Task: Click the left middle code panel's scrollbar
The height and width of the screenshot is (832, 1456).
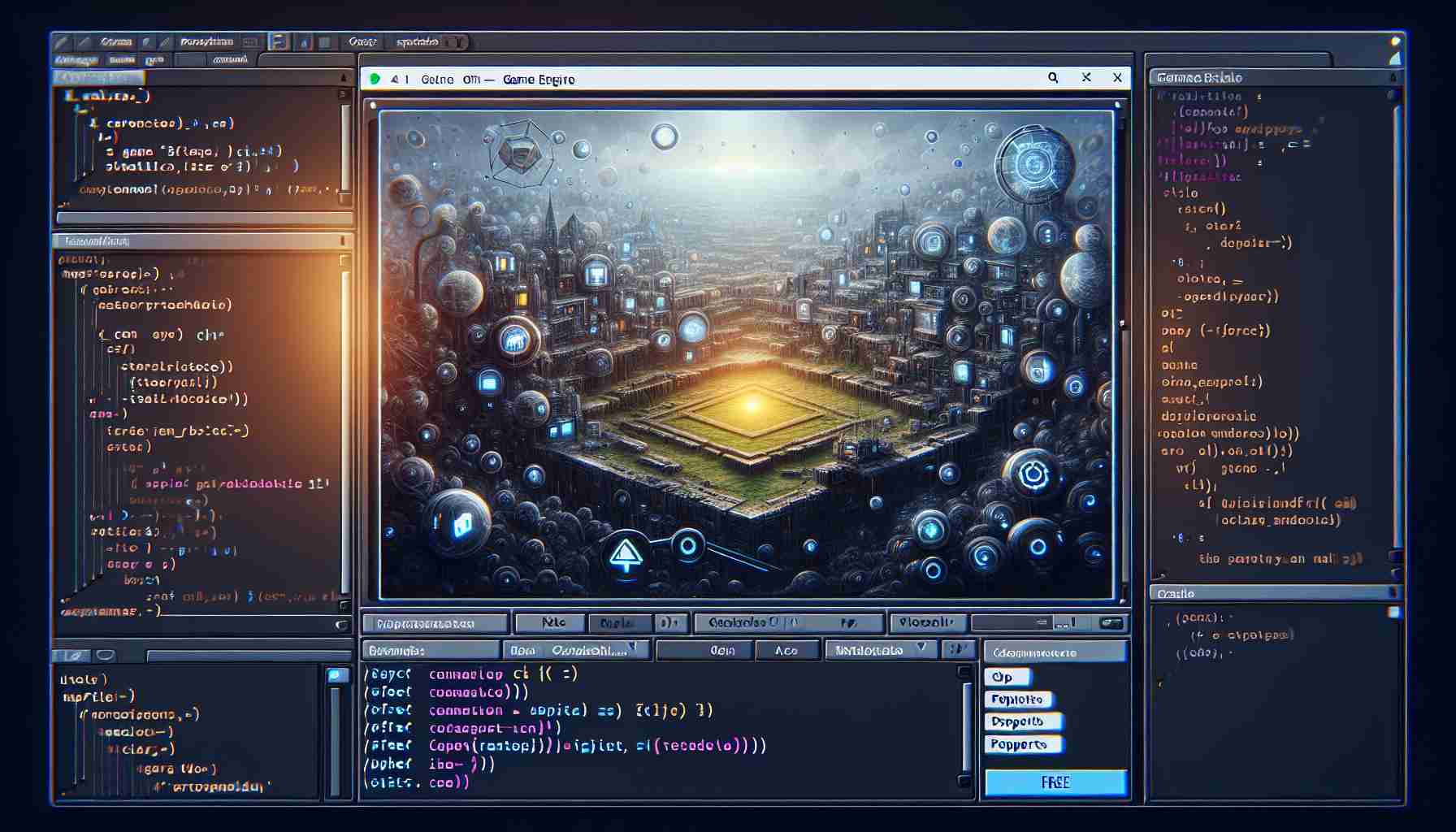Action: (346, 431)
